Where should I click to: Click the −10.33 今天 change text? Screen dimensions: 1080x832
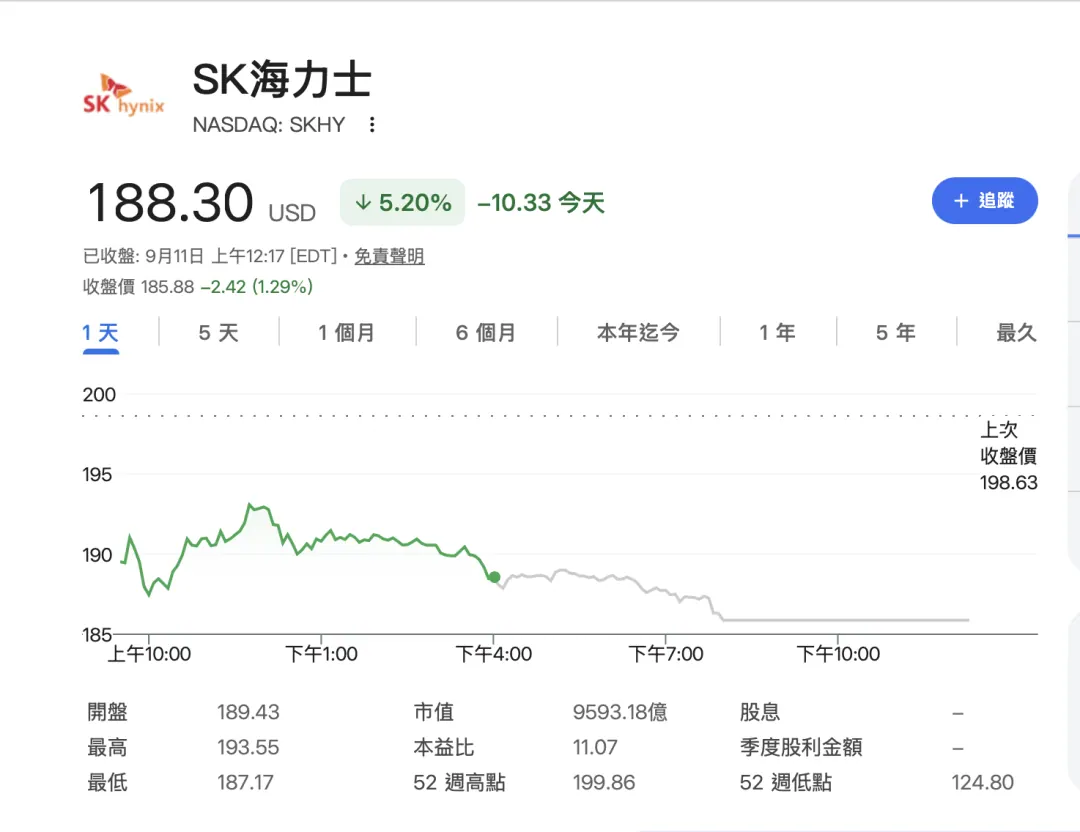[541, 202]
